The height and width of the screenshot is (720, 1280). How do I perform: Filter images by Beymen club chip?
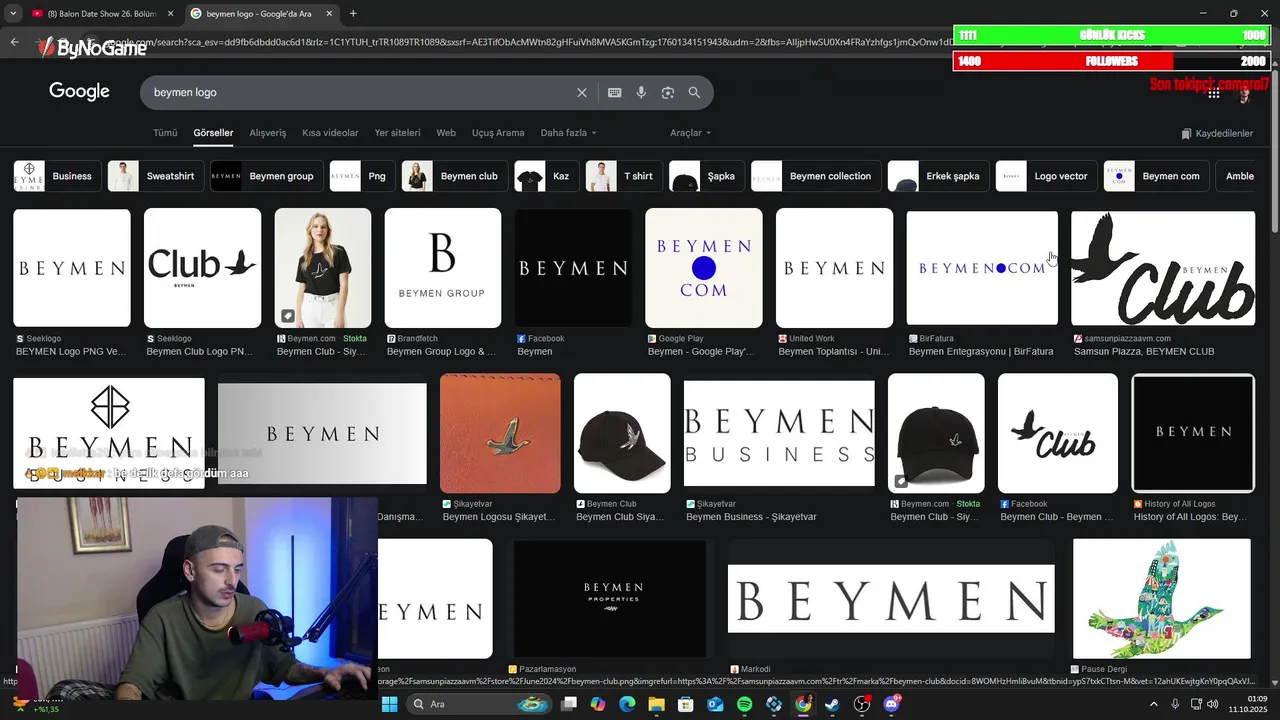coord(455,176)
